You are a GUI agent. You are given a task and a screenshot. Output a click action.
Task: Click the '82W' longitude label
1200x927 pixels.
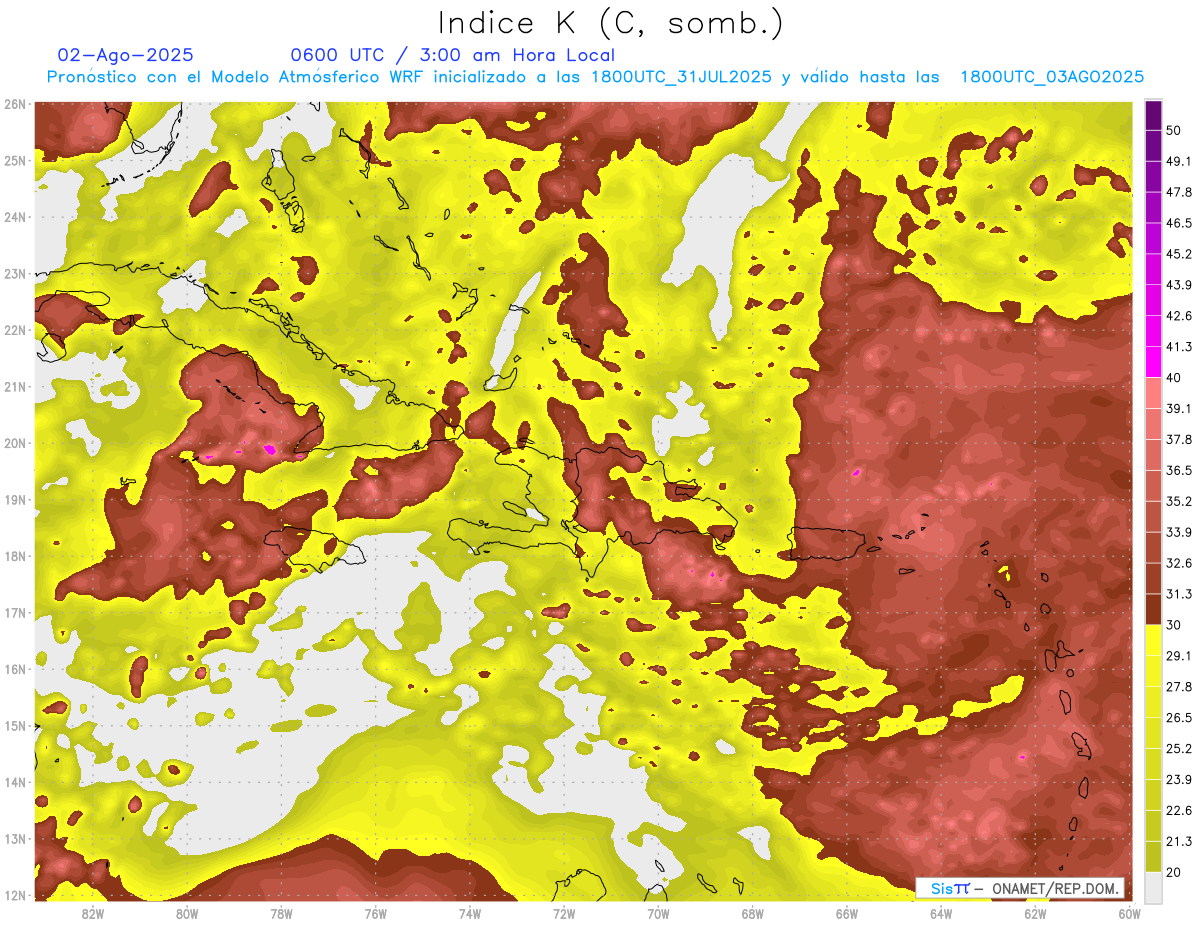click(x=92, y=913)
